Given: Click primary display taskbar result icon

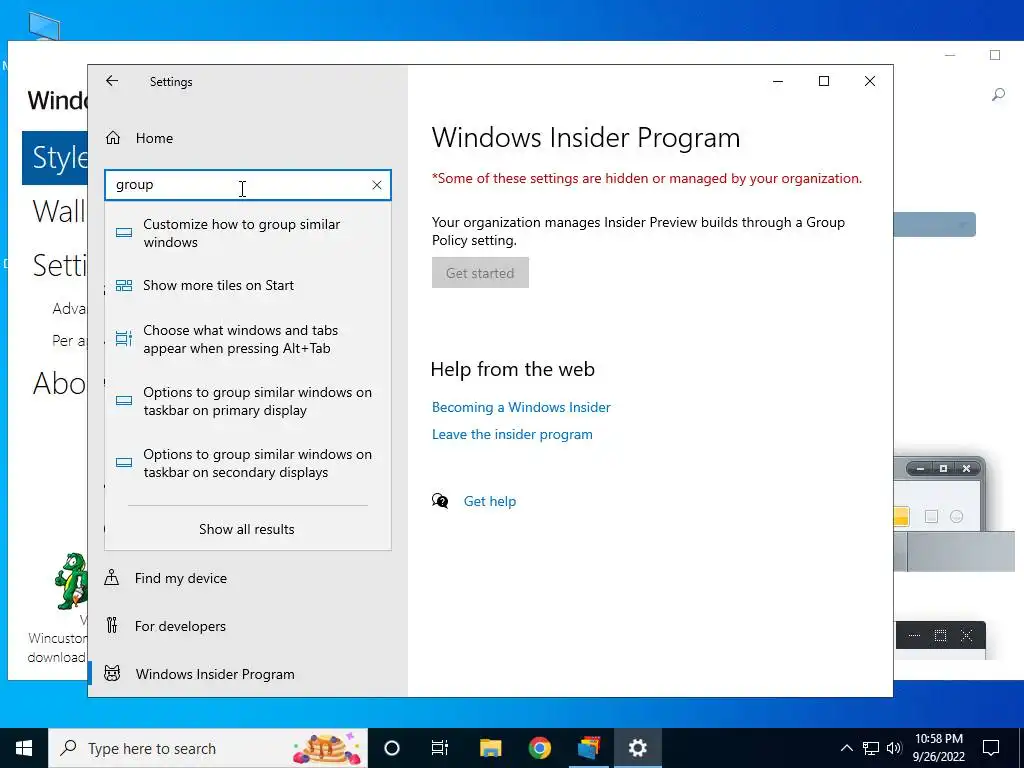Looking at the screenshot, I should 124,401.
